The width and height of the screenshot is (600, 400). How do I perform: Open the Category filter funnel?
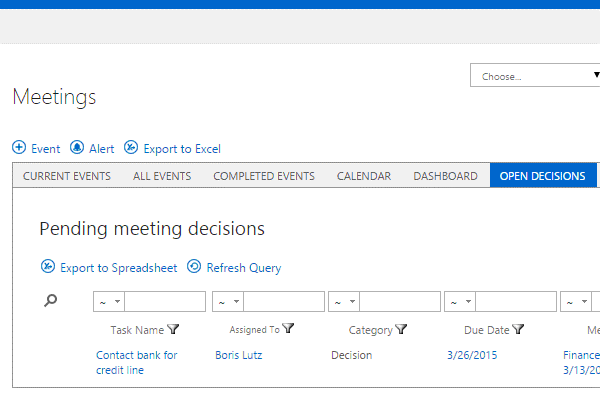[x=401, y=329]
